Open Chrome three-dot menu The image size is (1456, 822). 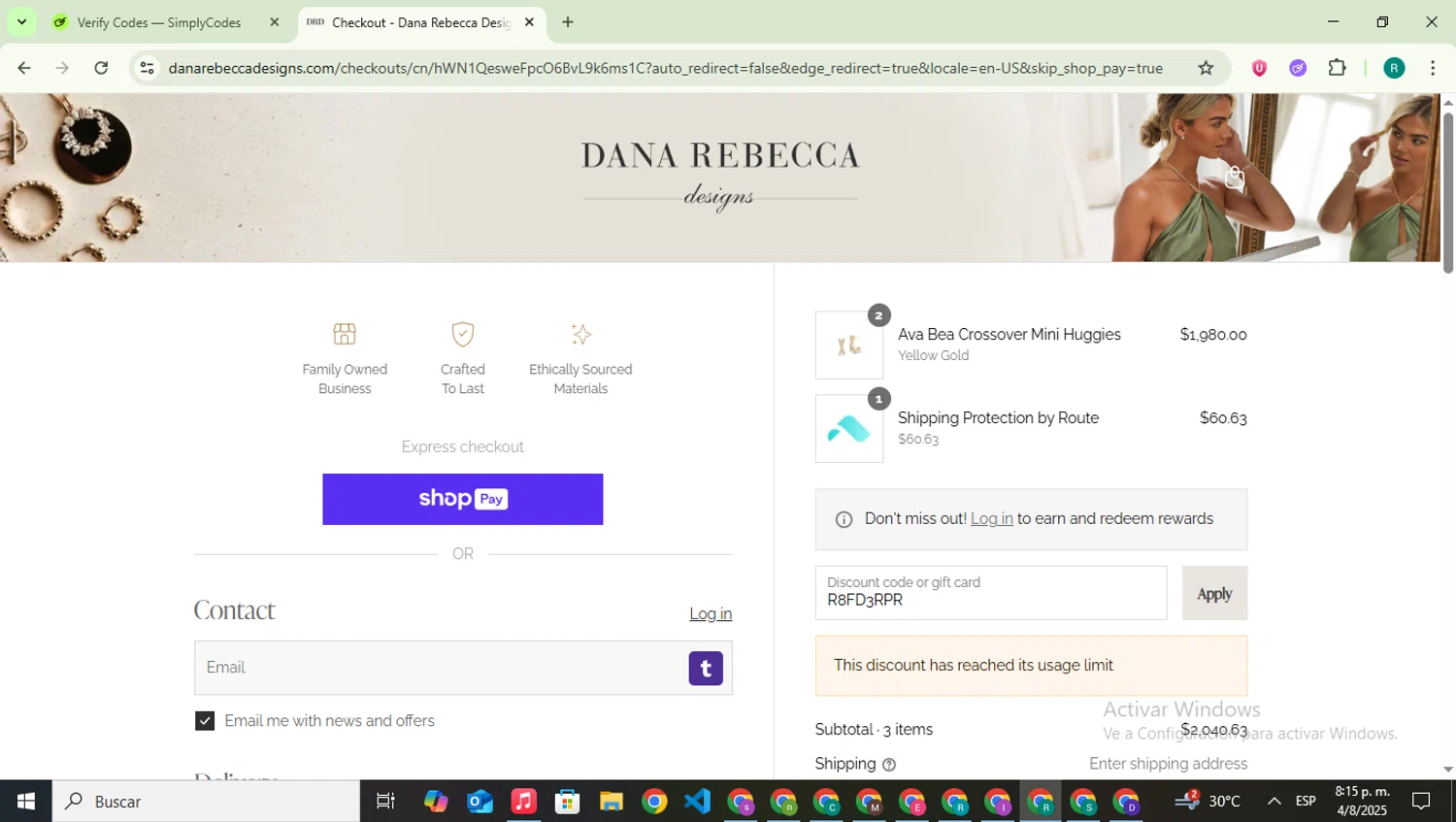point(1433,68)
